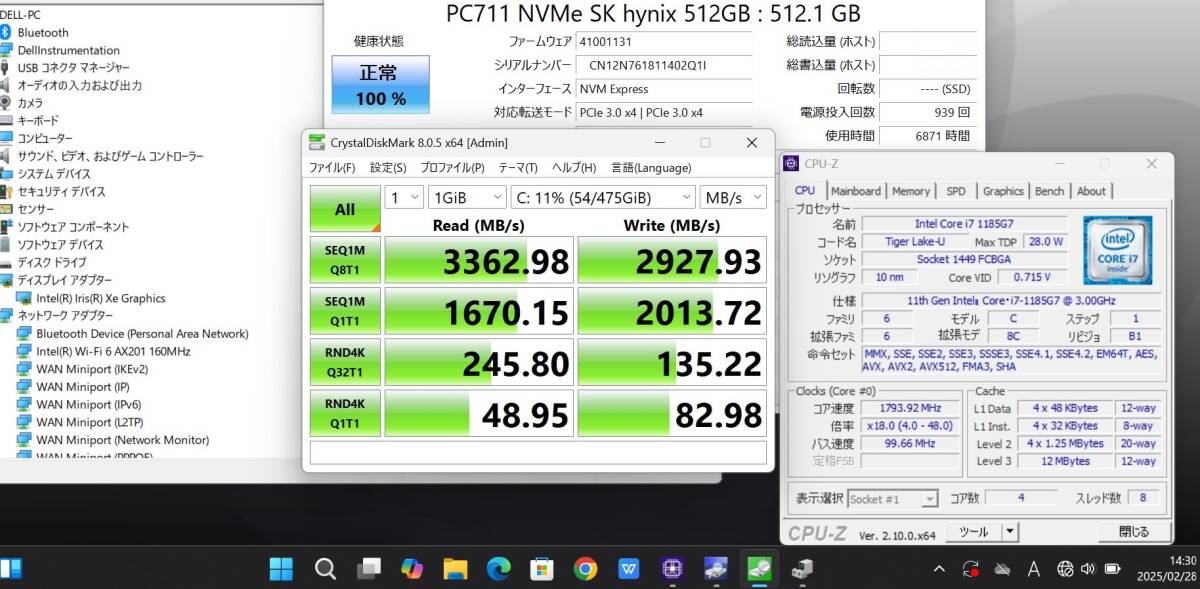1200x589 pixels.
Task: Switch to the Memory tab in CPU-Z
Action: pyautogui.click(x=911, y=191)
